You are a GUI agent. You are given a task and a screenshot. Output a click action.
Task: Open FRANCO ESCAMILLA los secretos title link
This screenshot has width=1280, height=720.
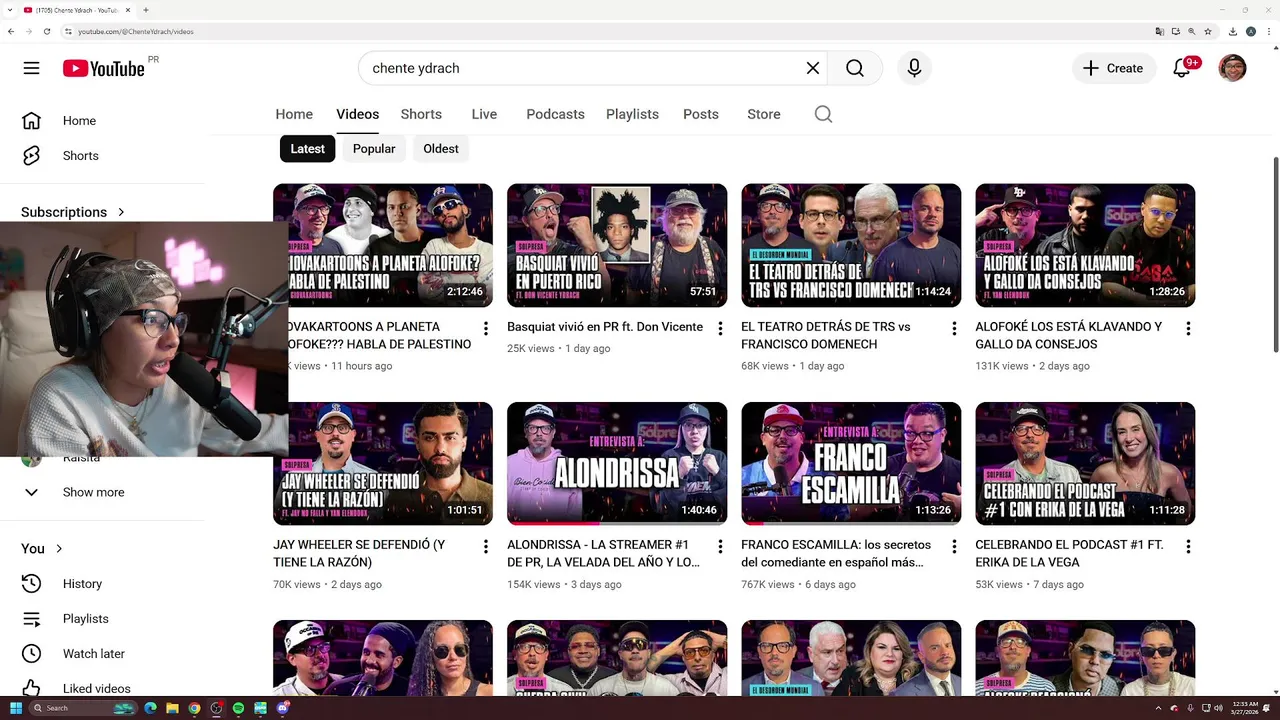[x=836, y=554]
